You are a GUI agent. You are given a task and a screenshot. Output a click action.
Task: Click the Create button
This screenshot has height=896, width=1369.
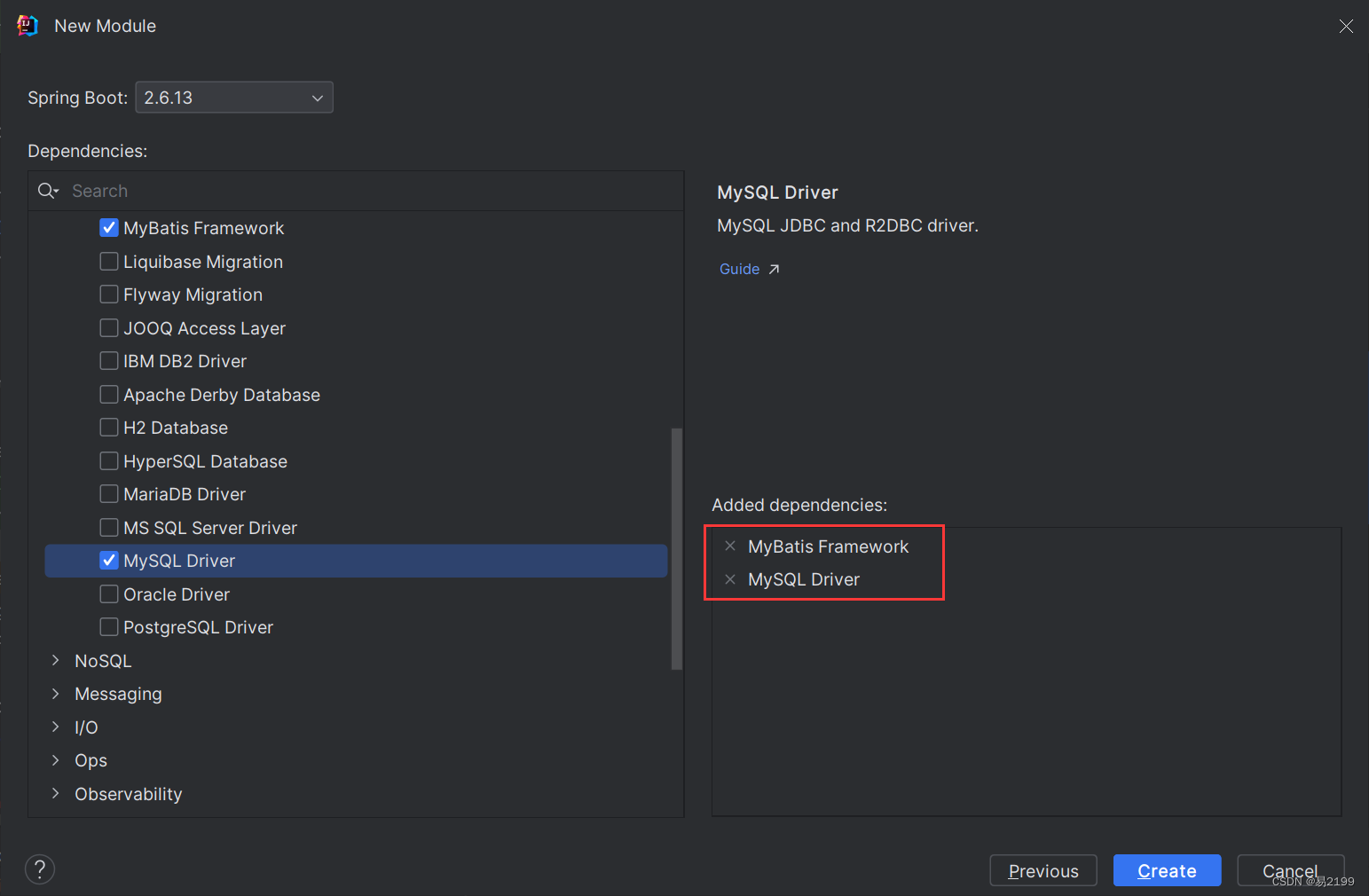pyautogui.click(x=1167, y=870)
